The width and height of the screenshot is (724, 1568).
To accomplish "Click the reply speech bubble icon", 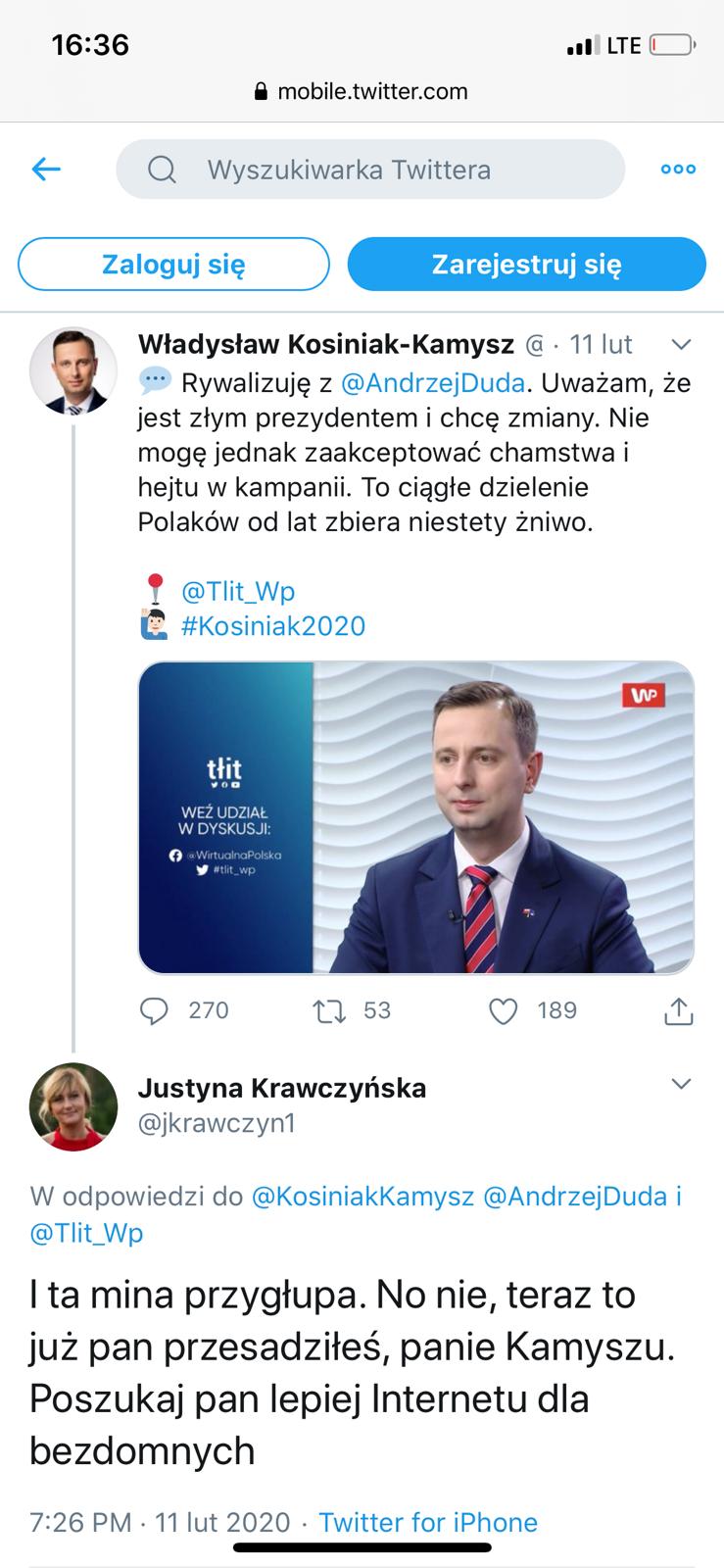I will pos(155,1010).
